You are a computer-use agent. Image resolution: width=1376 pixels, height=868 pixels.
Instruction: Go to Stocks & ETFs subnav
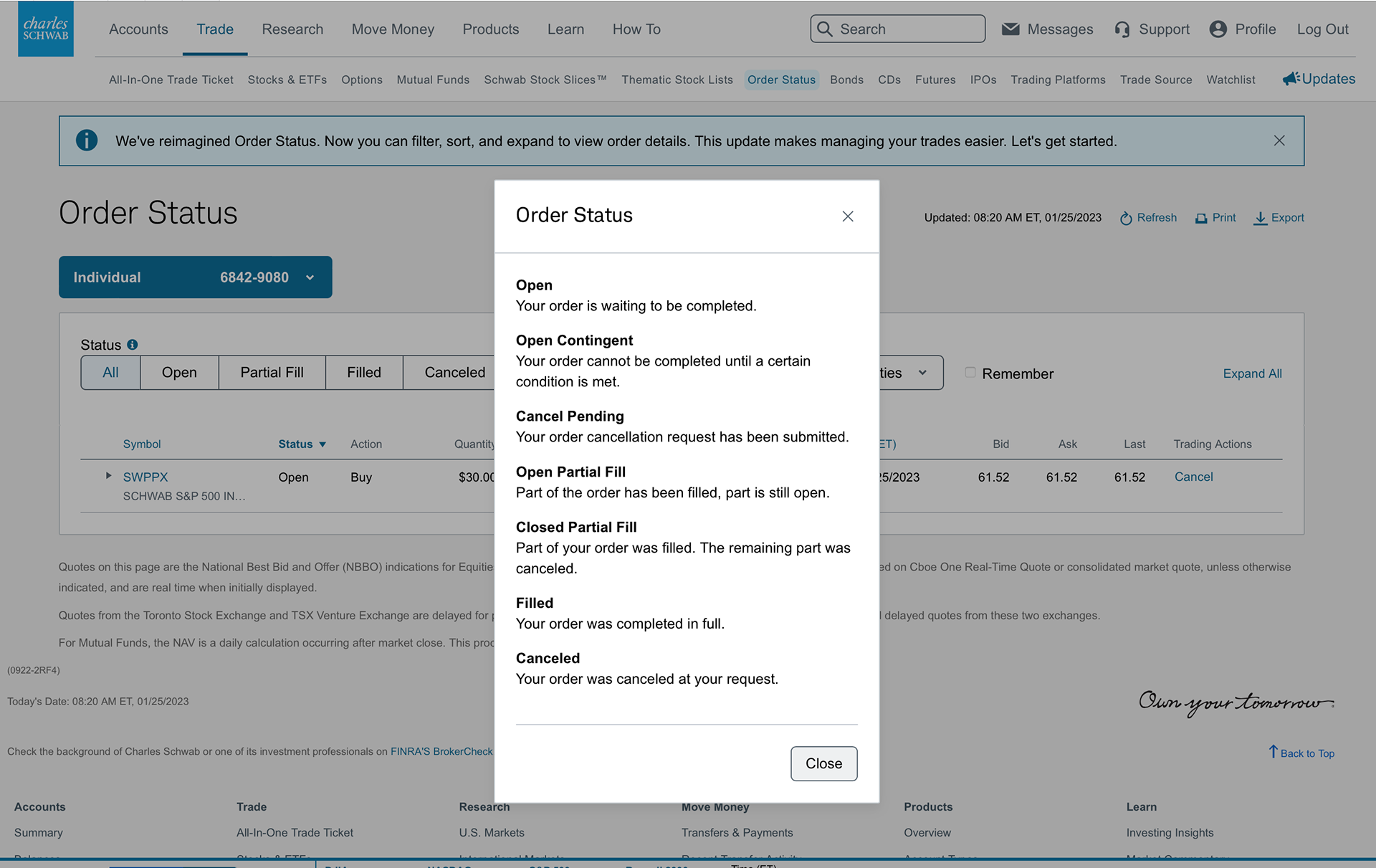[x=287, y=80]
